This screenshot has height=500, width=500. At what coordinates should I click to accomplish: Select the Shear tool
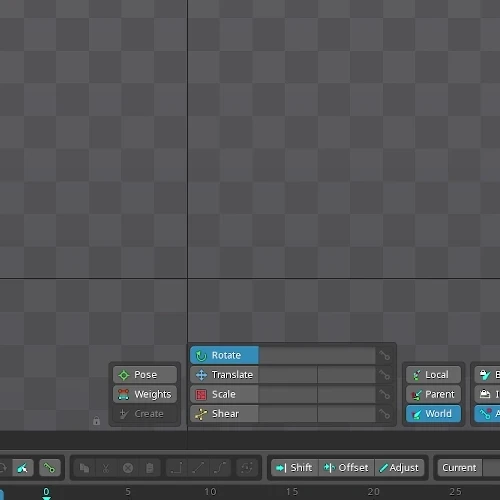[x=224, y=414]
